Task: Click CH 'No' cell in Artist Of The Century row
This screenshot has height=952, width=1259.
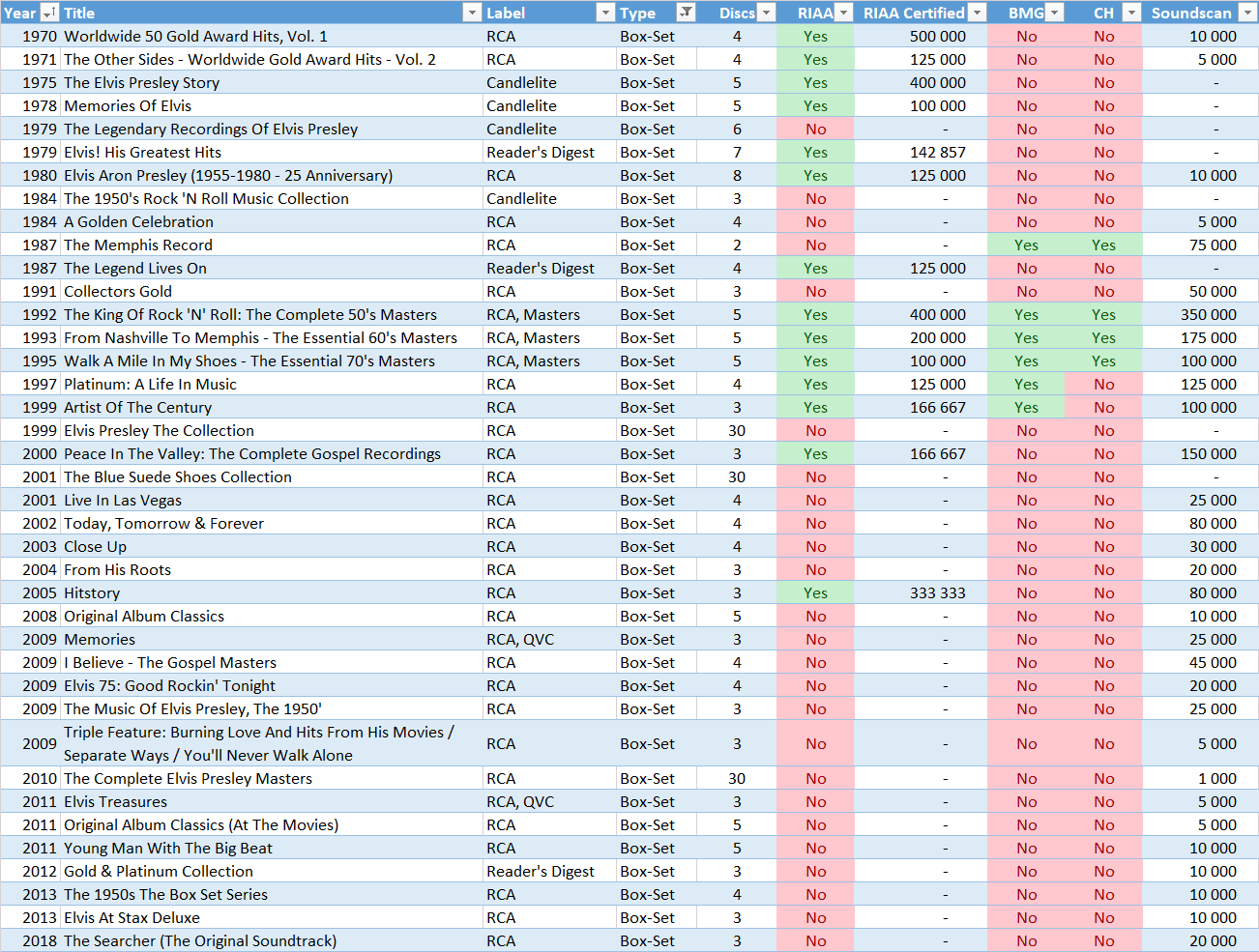Action: coord(1103,407)
